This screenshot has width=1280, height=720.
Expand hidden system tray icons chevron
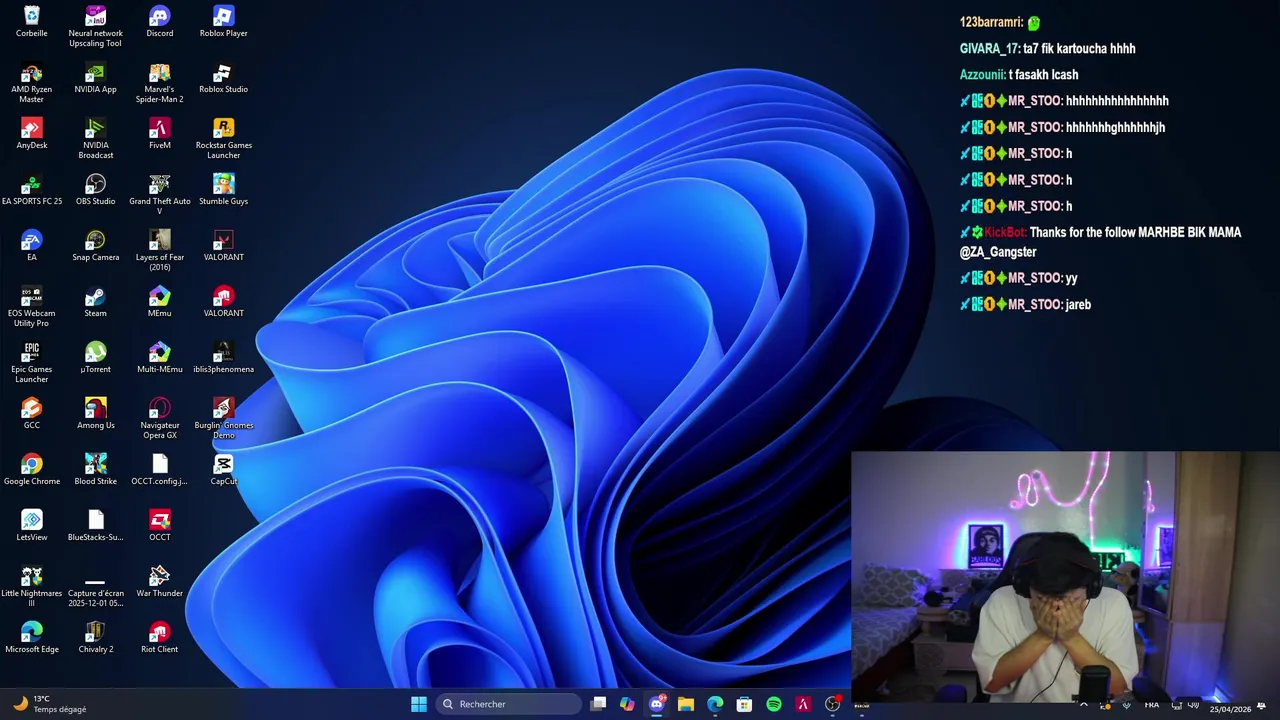(x=1083, y=705)
